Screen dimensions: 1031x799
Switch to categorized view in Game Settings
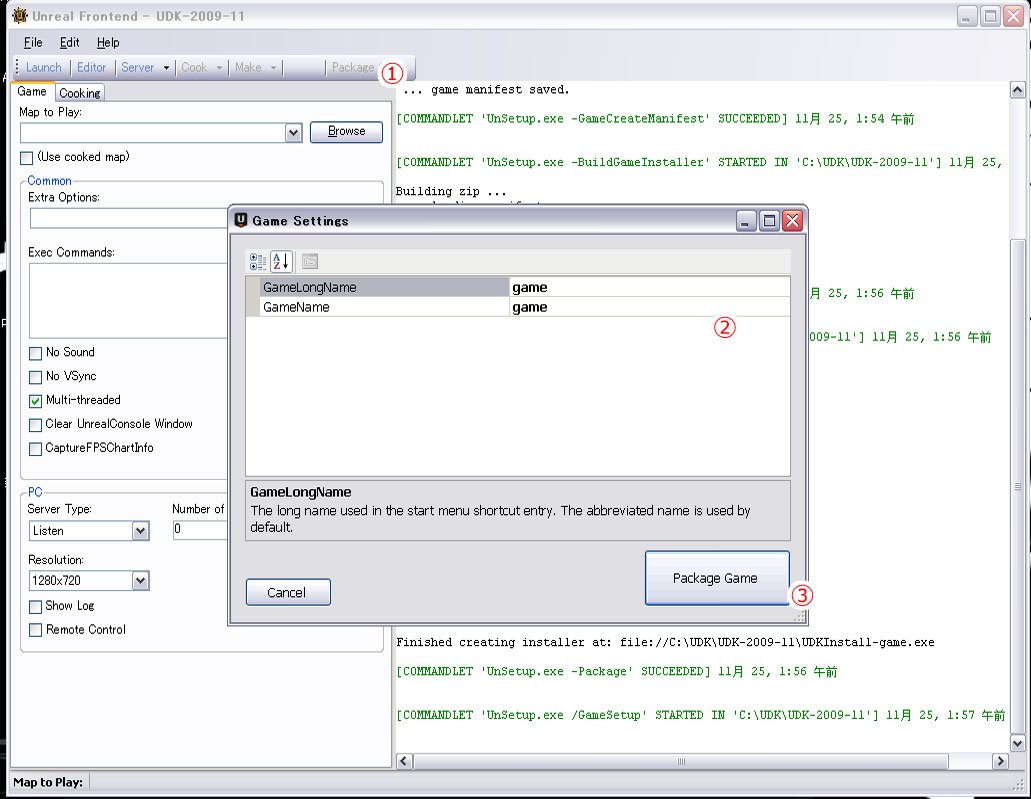(258, 262)
